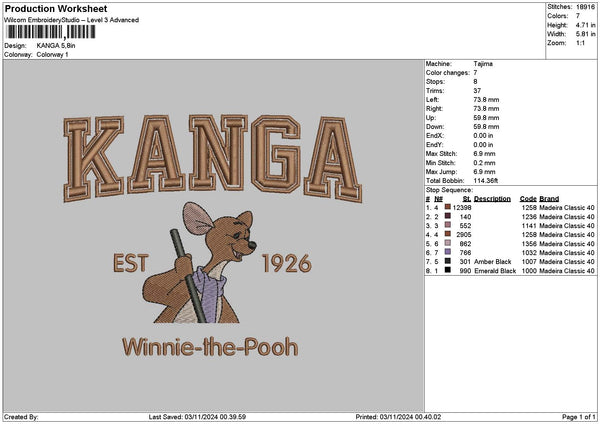The width and height of the screenshot is (600, 424).
Task: Select the stitch count 12398 in row 1
Action: (462, 208)
